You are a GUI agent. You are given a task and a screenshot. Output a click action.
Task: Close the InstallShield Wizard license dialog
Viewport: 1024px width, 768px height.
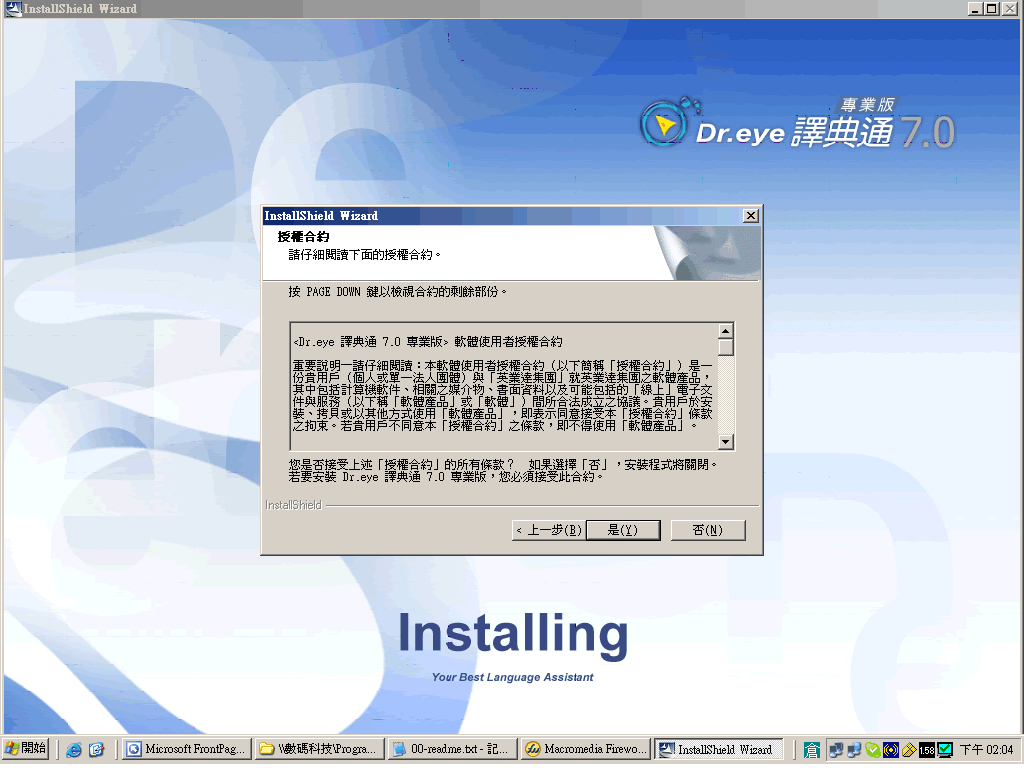point(751,216)
